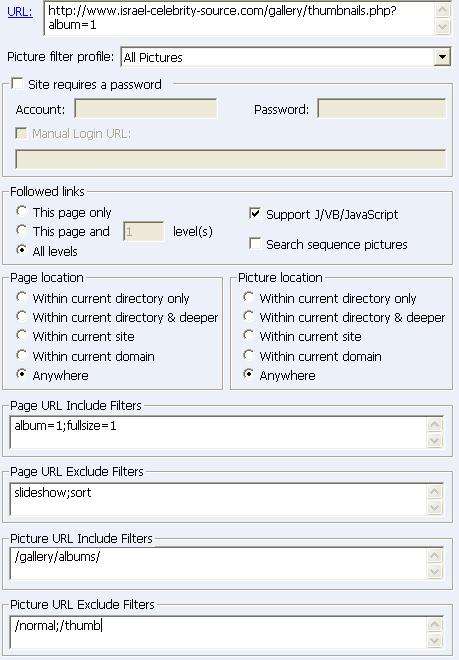459x660 pixels.
Task: Click scroll down arrow in Picture URL Include Filters
Action: 435,572
